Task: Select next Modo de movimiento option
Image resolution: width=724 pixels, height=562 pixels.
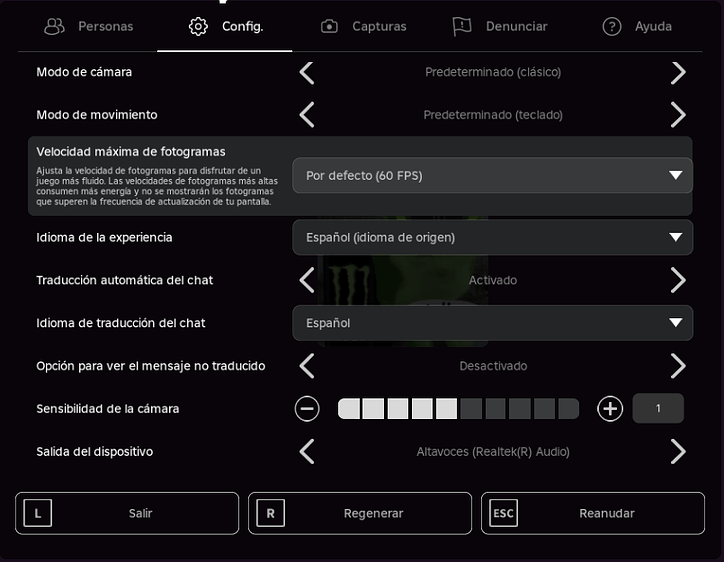Action: point(678,115)
